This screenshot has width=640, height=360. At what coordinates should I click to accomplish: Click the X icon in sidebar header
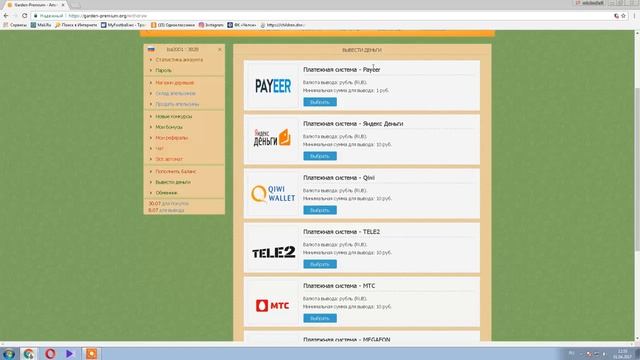coord(220,49)
